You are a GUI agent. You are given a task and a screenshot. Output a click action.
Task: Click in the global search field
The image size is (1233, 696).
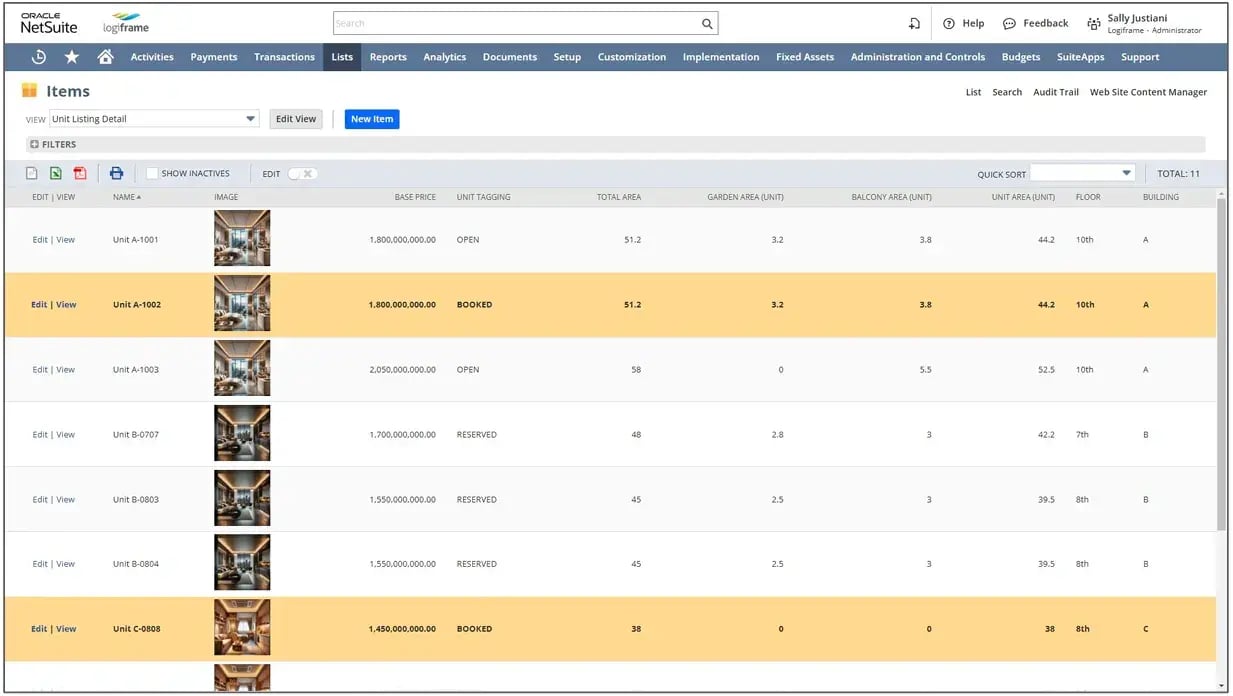(x=515, y=24)
